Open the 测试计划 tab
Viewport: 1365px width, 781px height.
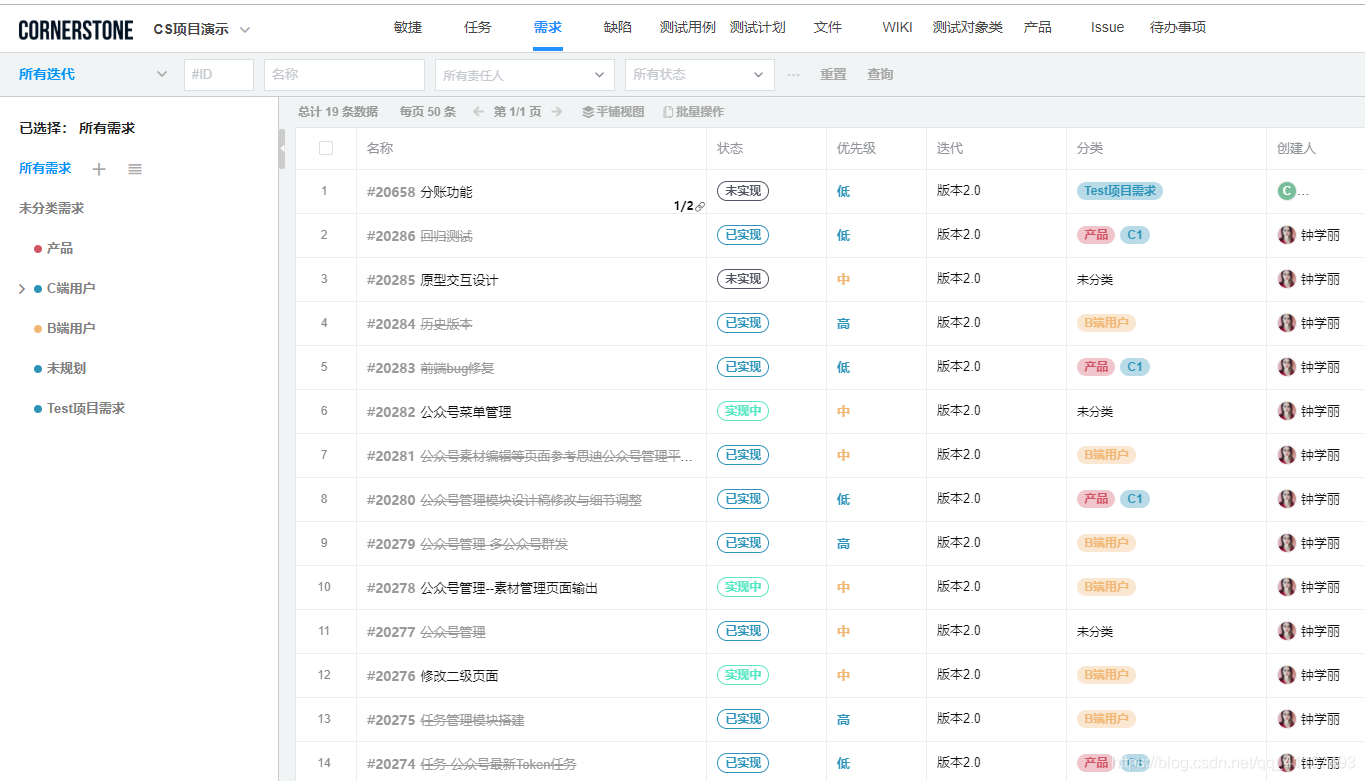point(758,27)
